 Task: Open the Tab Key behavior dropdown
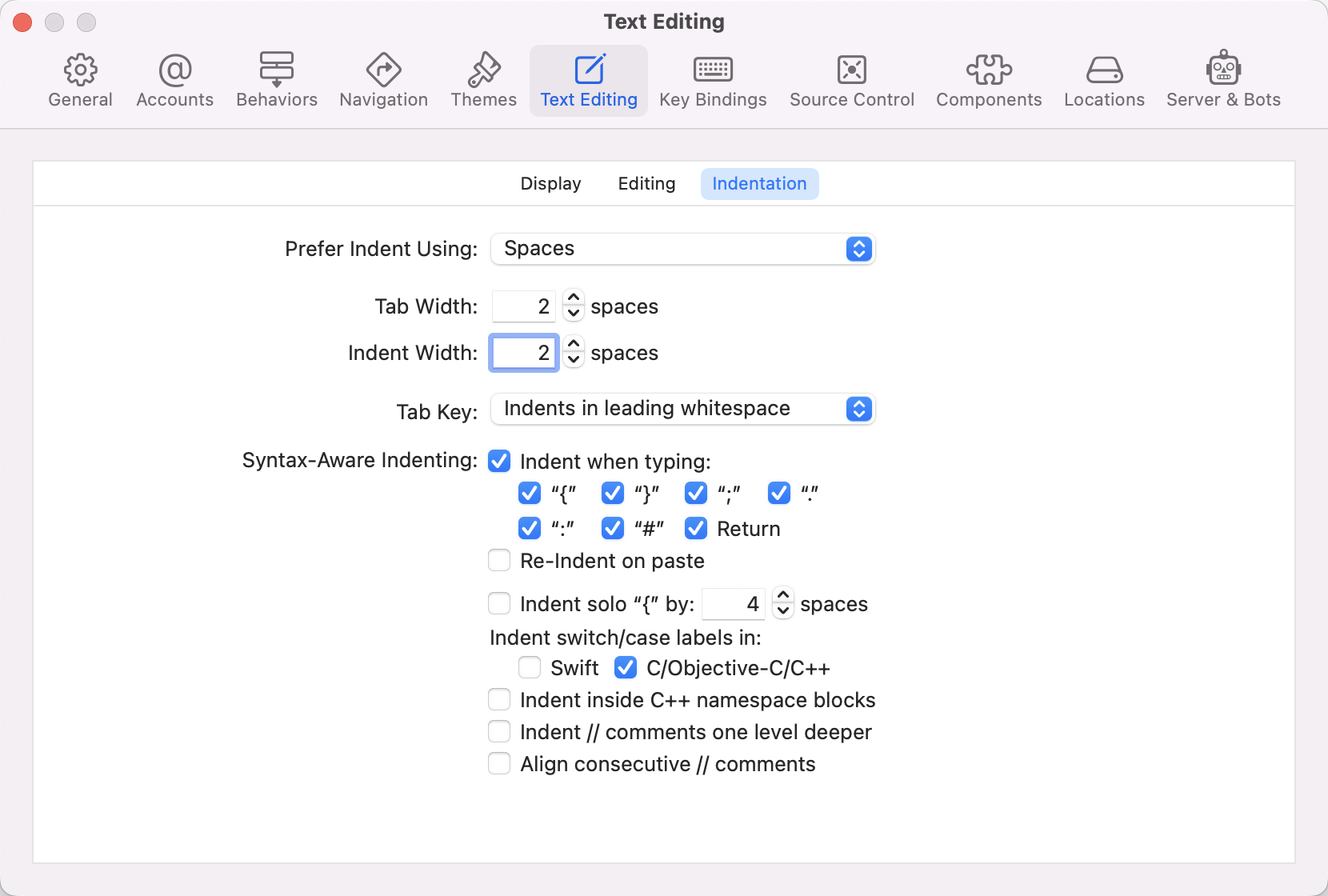click(682, 409)
